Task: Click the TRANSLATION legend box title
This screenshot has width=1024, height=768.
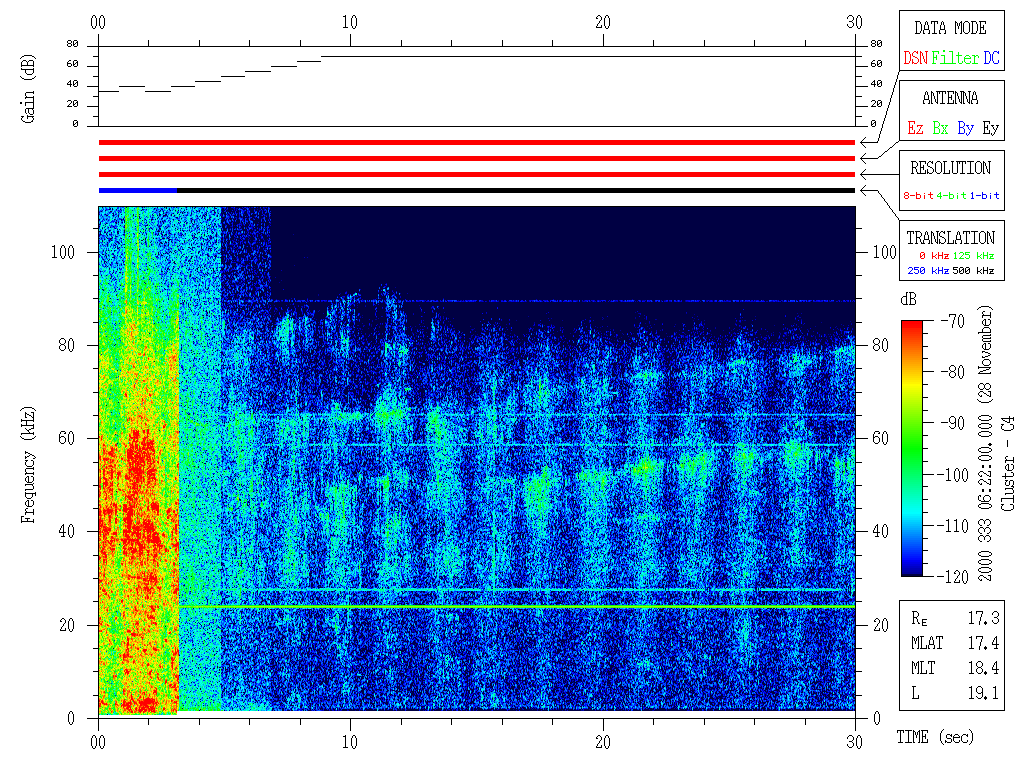Action: click(x=950, y=238)
